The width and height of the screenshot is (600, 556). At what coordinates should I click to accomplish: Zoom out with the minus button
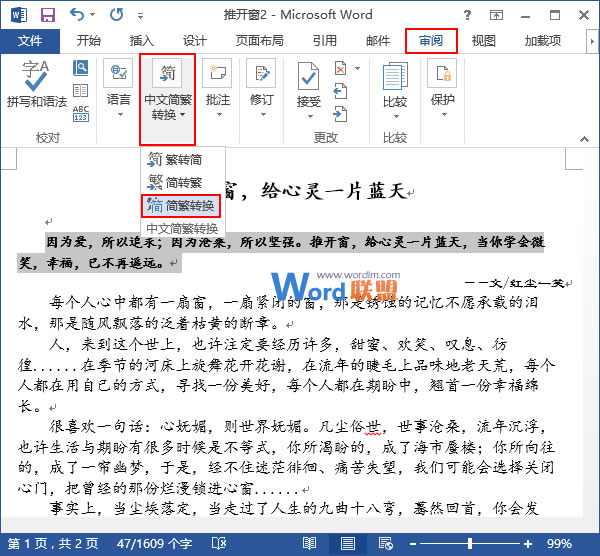pyautogui.click(x=413, y=544)
